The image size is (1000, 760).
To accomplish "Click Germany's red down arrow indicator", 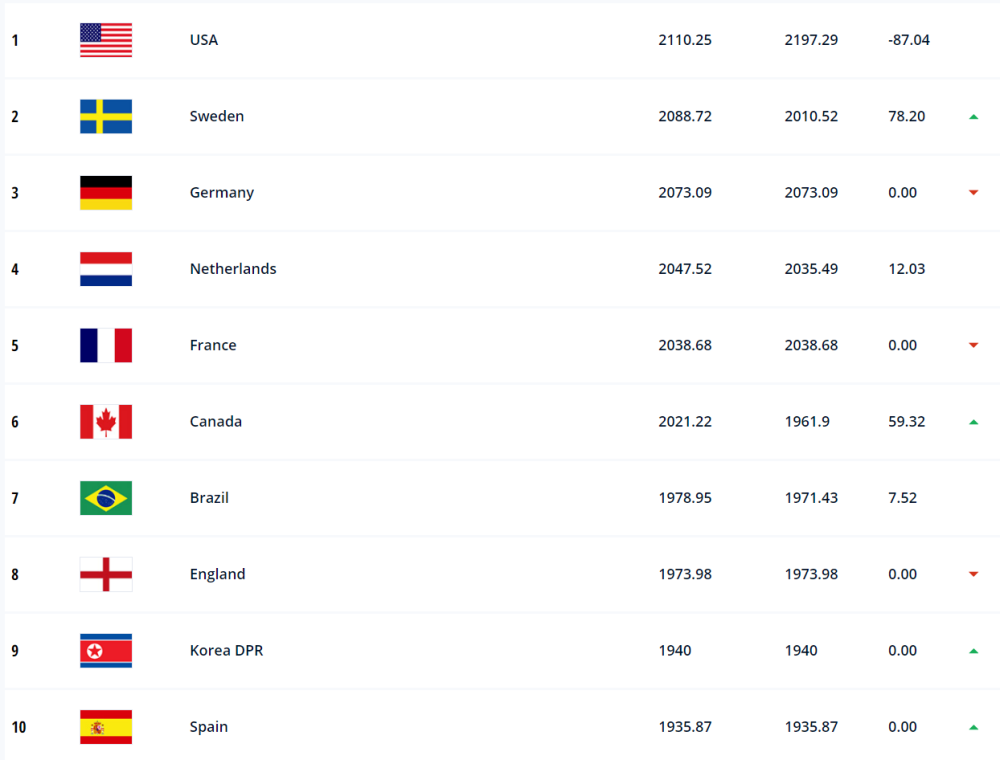I will [x=973, y=193].
